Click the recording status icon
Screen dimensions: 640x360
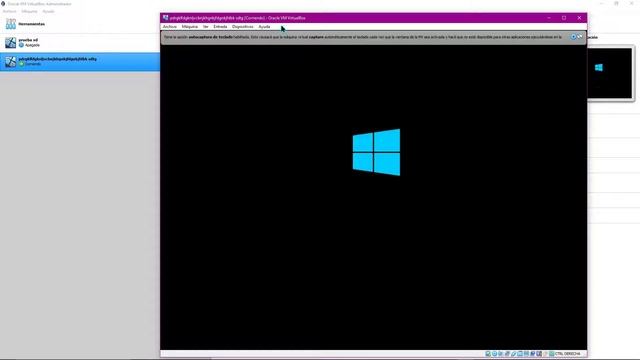coord(533,353)
